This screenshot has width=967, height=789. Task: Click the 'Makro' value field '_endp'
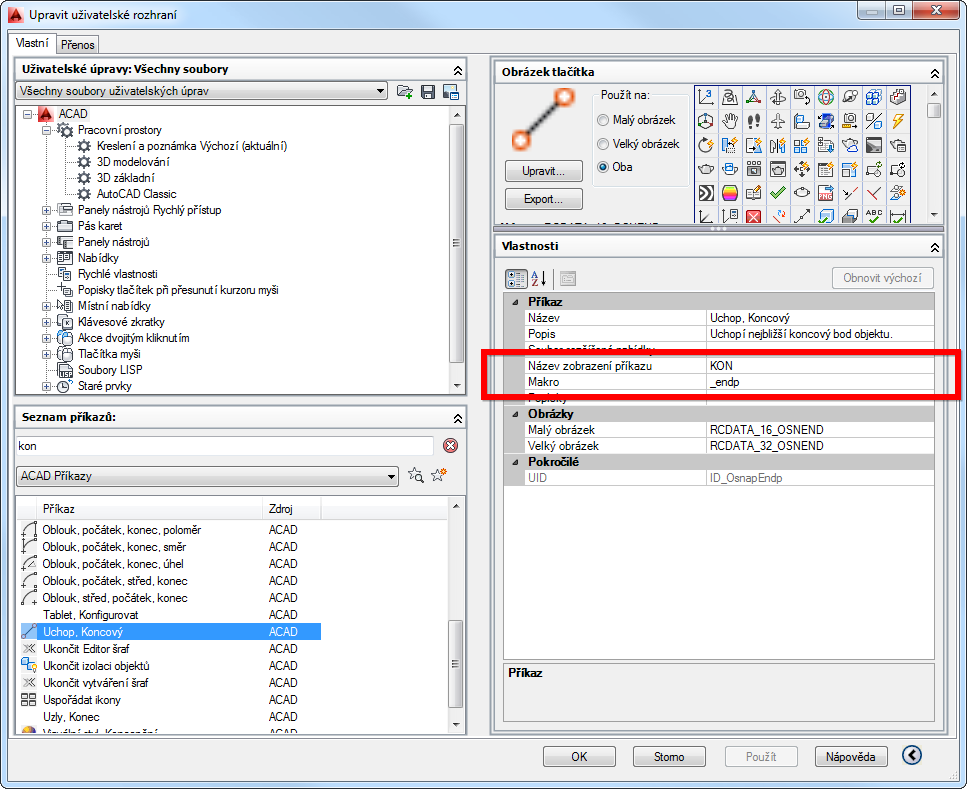(820, 382)
